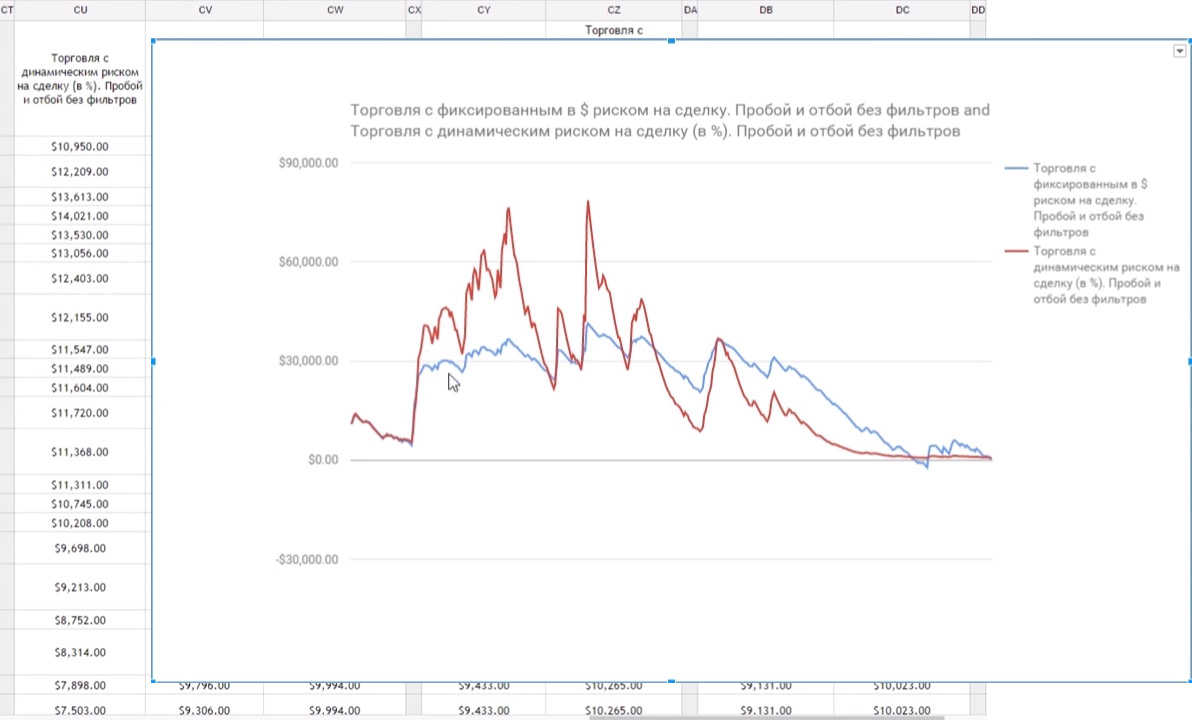The height and width of the screenshot is (720, 1192).
Task: Select the CU column header cell 'Торговля с динамическим риском'
Action: tap(80, 78)
